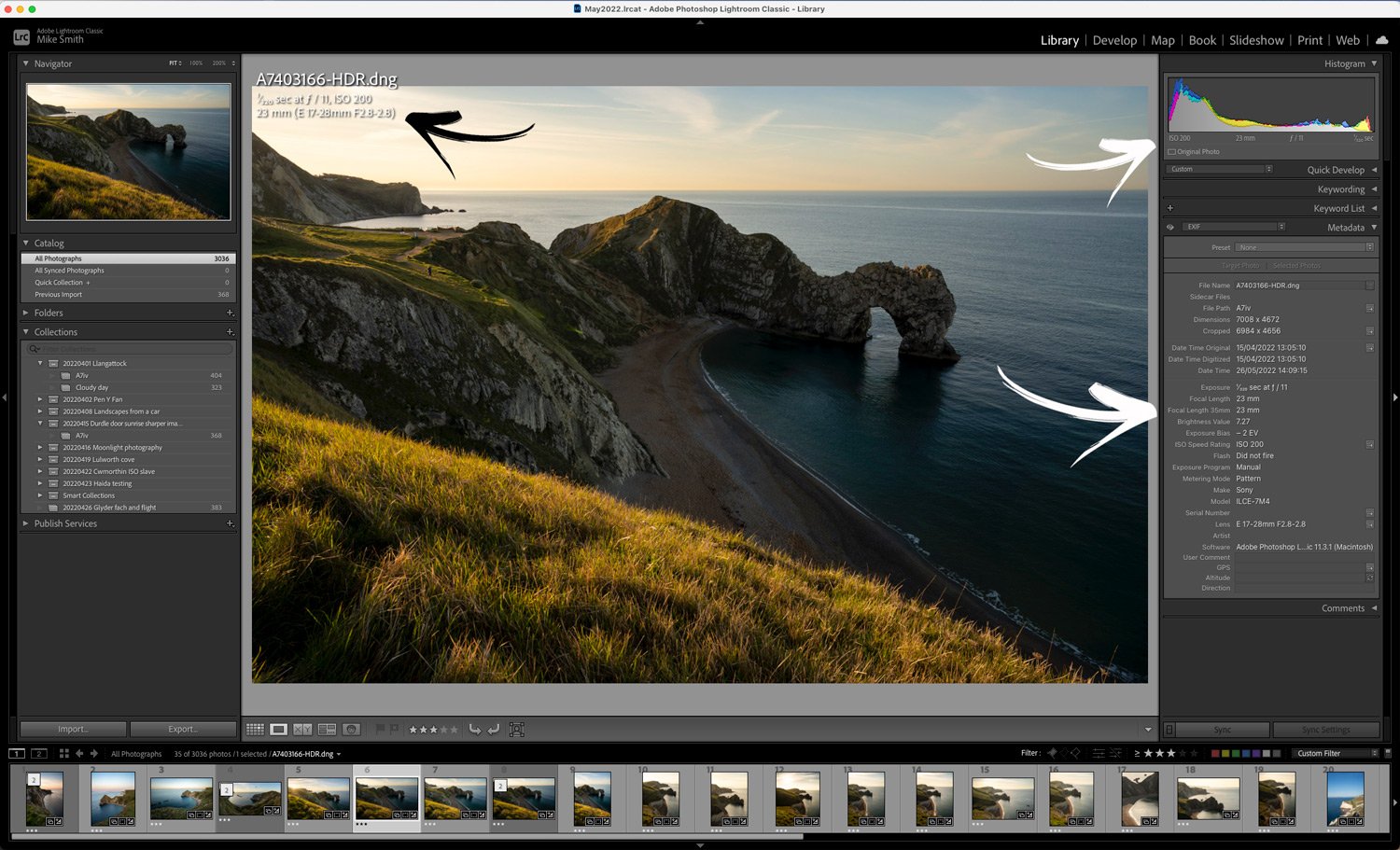
Task: Set flag as pick in toolbar
Action: (380, 730)
